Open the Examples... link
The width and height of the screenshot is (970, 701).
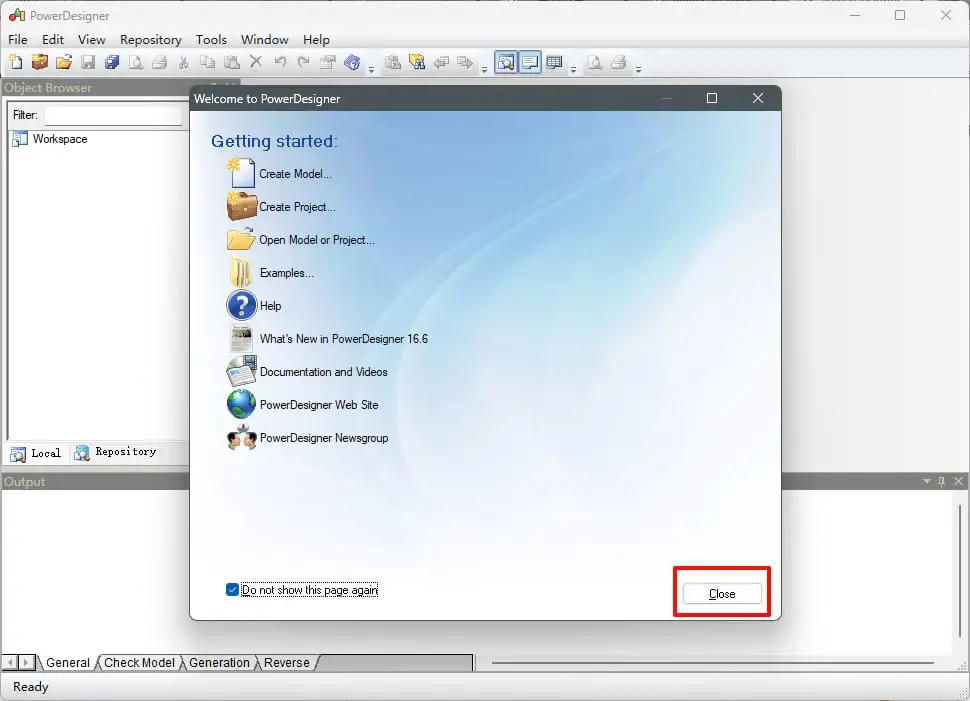tap(286, 273)
